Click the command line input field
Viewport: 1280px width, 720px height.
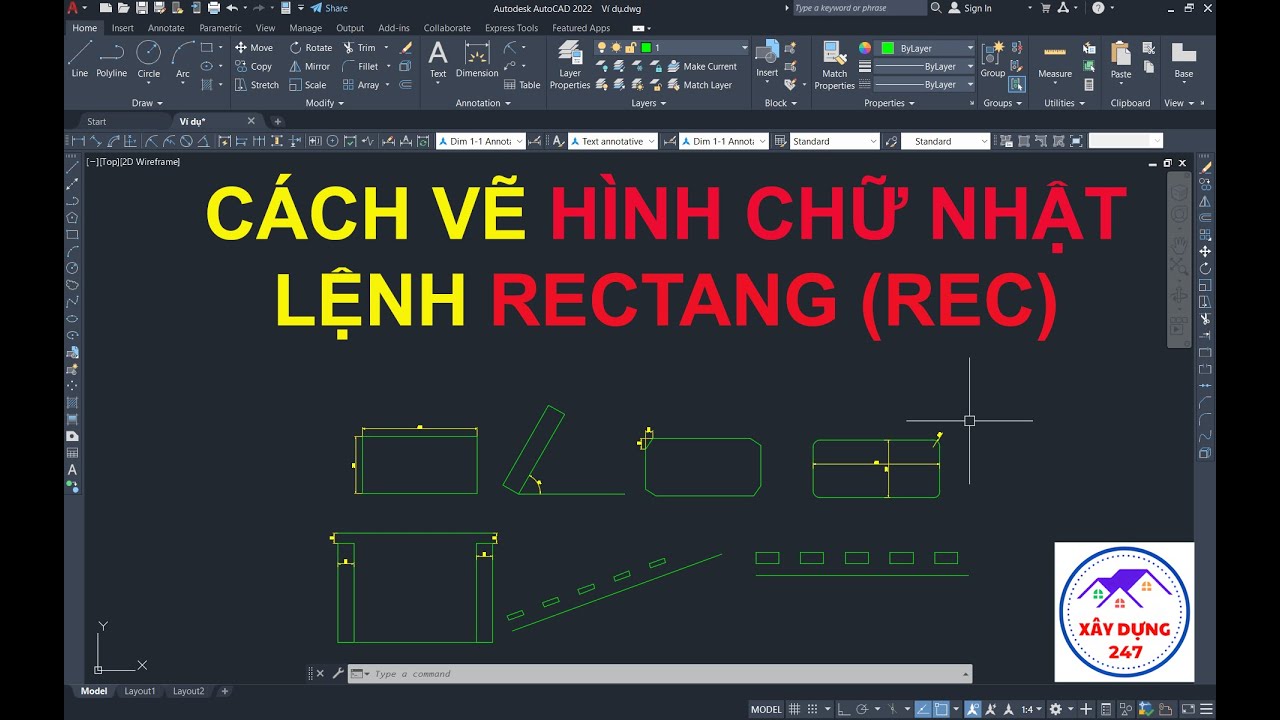660,674
